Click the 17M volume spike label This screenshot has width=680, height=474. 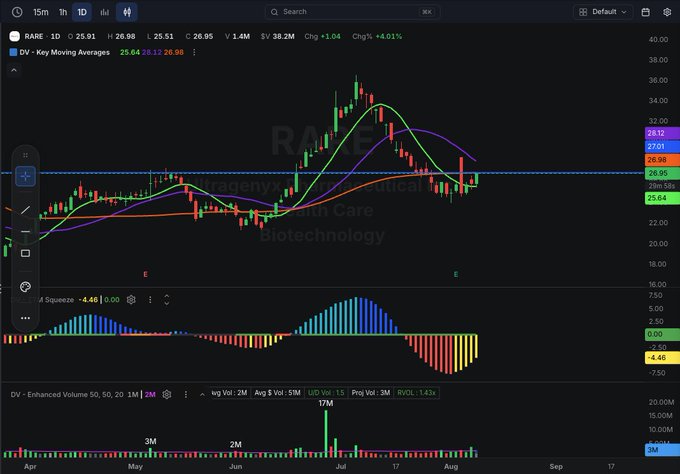click(x=326, y=403)
